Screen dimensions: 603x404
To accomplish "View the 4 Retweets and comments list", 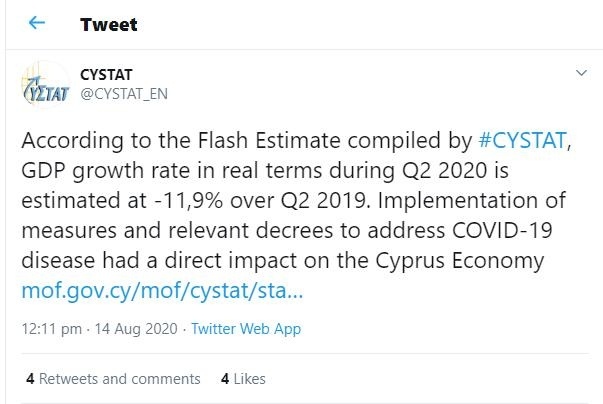I will [x=113, y=379].
